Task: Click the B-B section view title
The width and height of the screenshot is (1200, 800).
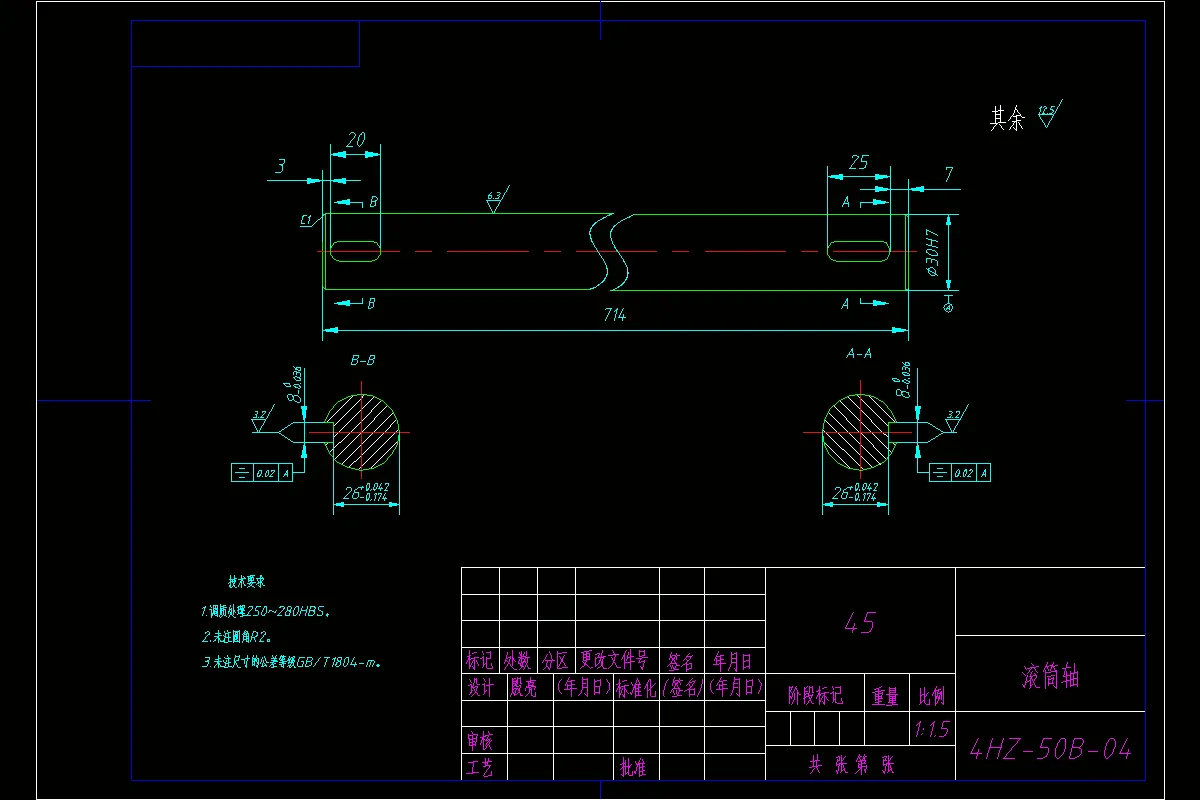Action: (362, 359)
